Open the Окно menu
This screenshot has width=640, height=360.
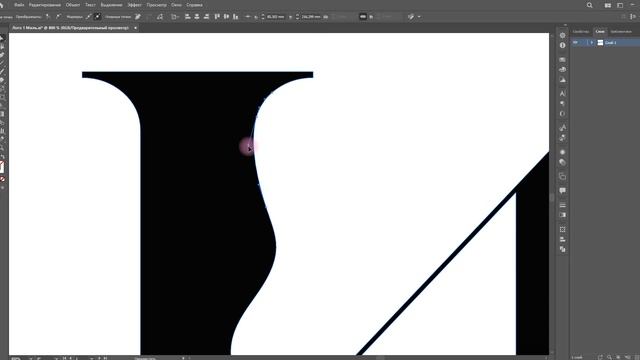(176, 5)
